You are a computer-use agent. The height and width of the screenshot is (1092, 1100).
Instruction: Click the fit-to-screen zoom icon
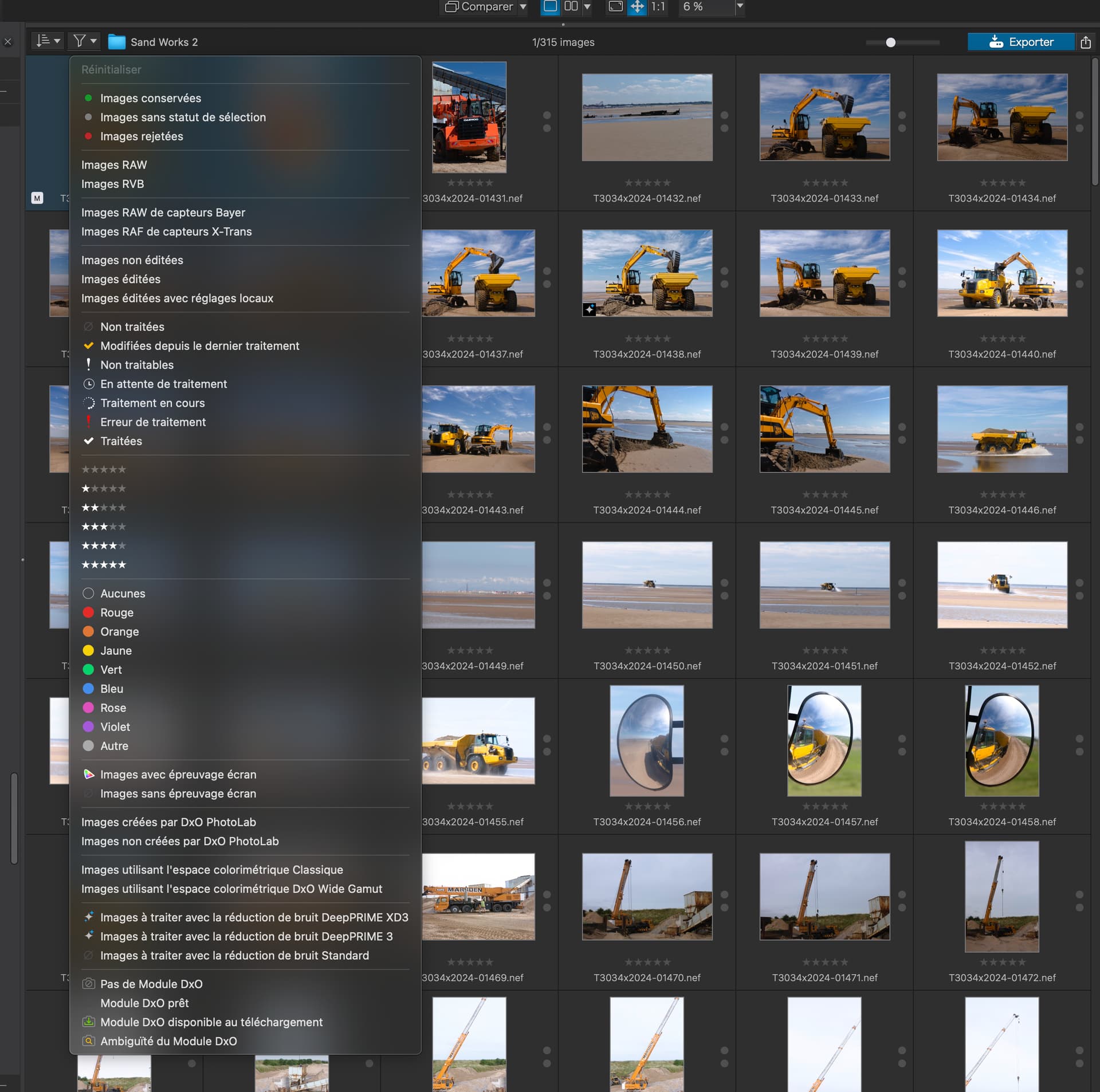(x=615, y=7)
